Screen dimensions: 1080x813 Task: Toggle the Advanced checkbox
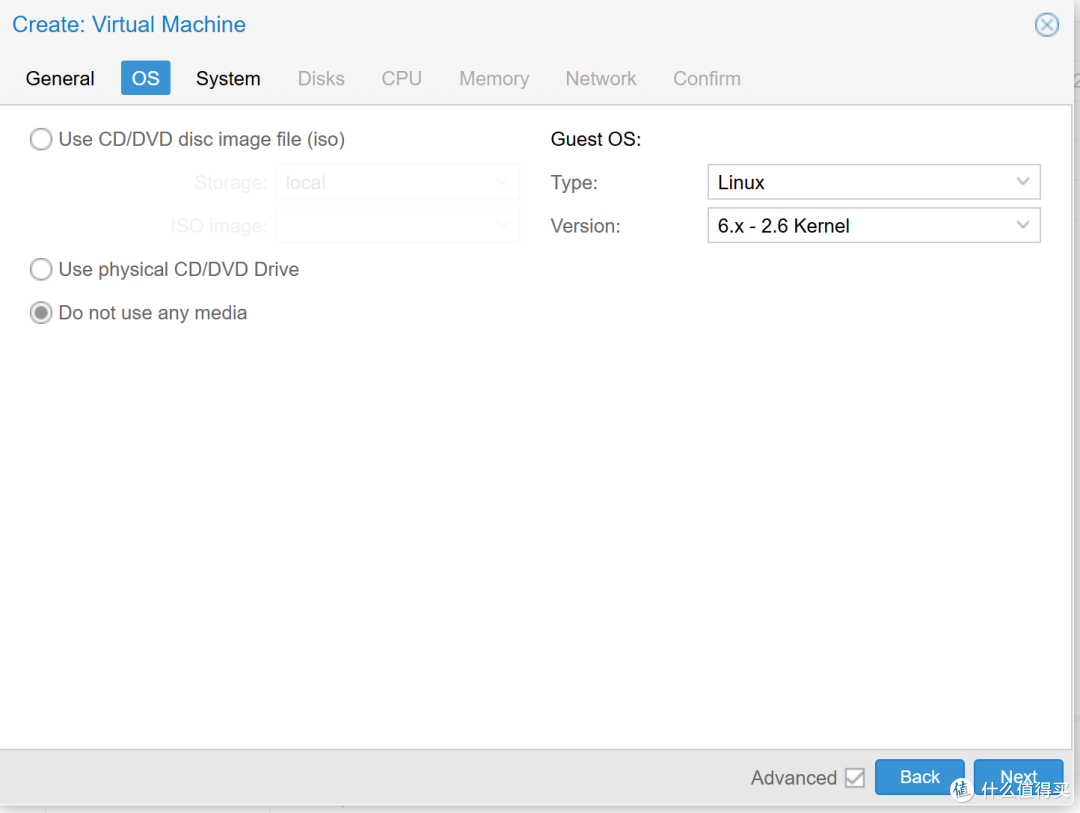click(x=854, y=778)
